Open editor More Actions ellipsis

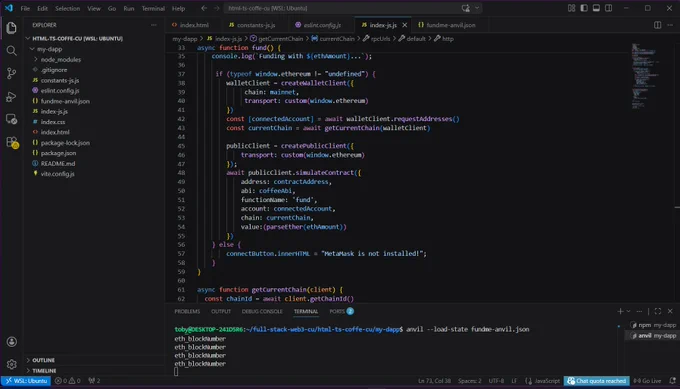pyautogui.click(x=670, y=25)
